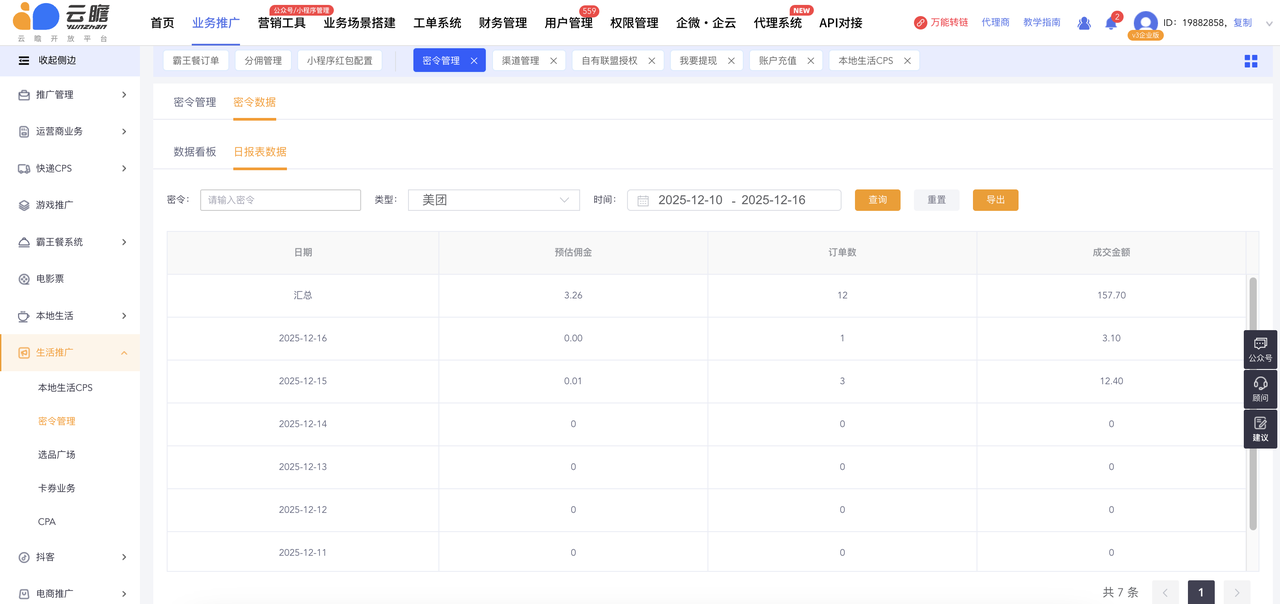Image resolution: width=1280 pixels, height=604 pixels.
Task: Close the 本地生活CPS tab
Action: [x=907, y=61]
